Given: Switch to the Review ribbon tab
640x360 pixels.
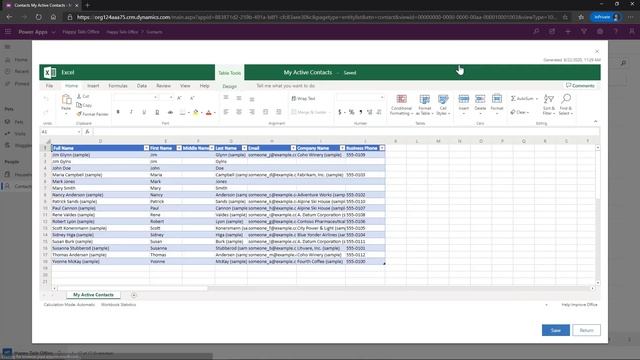Looking at the screenshot, I should tap(163, 86).
